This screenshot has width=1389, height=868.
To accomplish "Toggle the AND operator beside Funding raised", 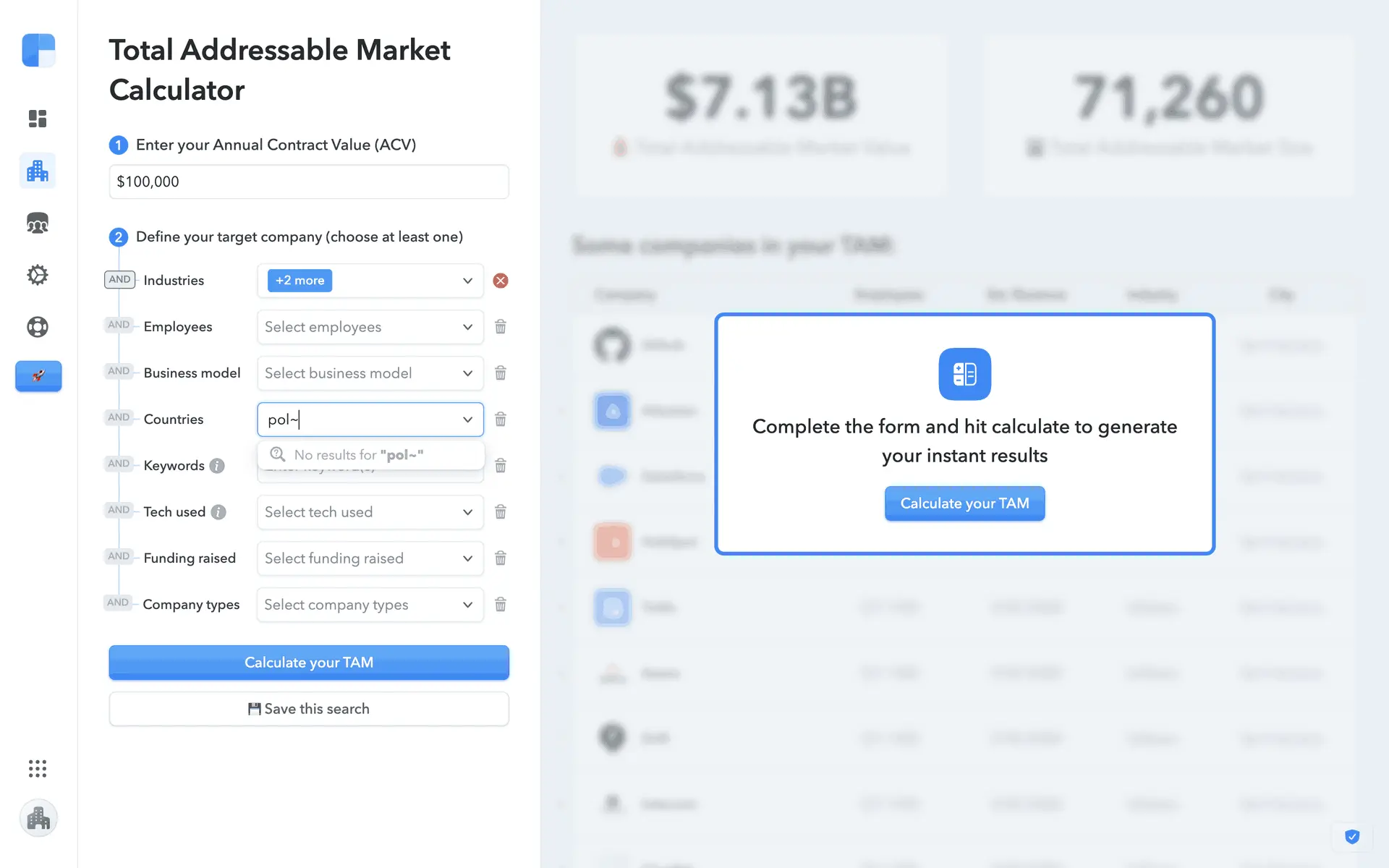I will 119,557.
